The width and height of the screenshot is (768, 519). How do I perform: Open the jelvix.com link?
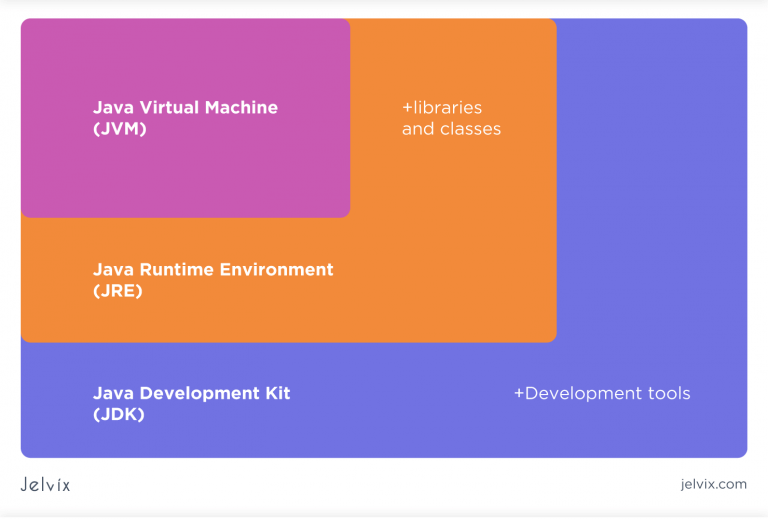tap(706, 485)
